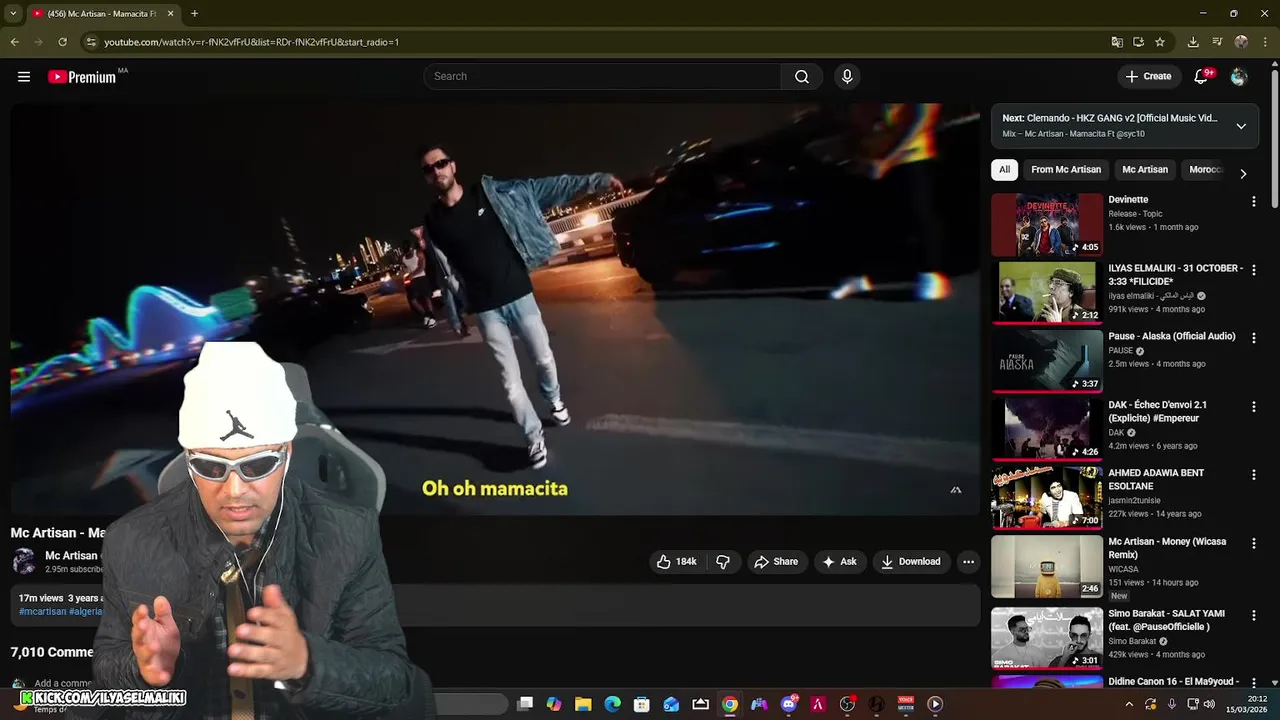1280x720 pixels.
Task: Open more actions menu under the video
Action: click(x=968, y=562)
